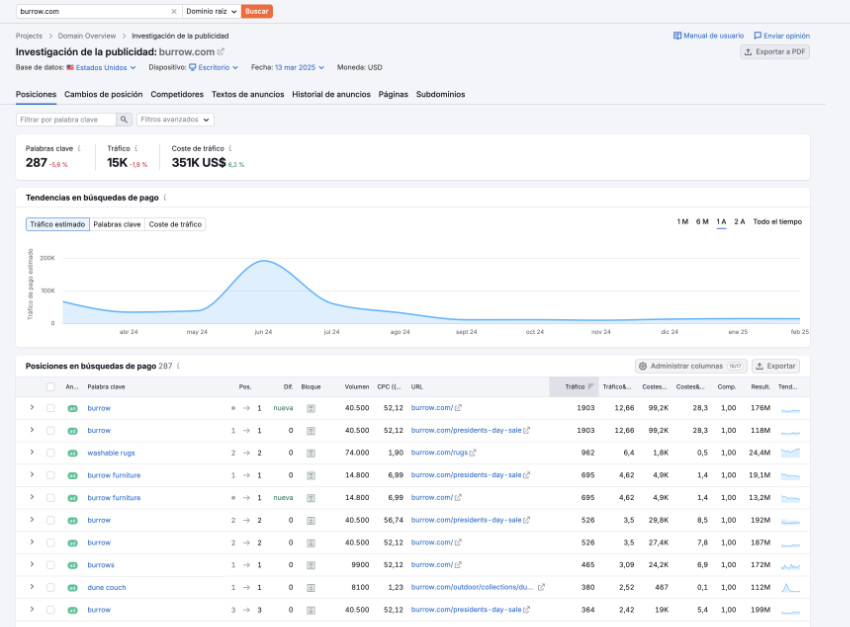
Task: Open the dune couch trend sparkline
Action: click(x=790, y=587)
